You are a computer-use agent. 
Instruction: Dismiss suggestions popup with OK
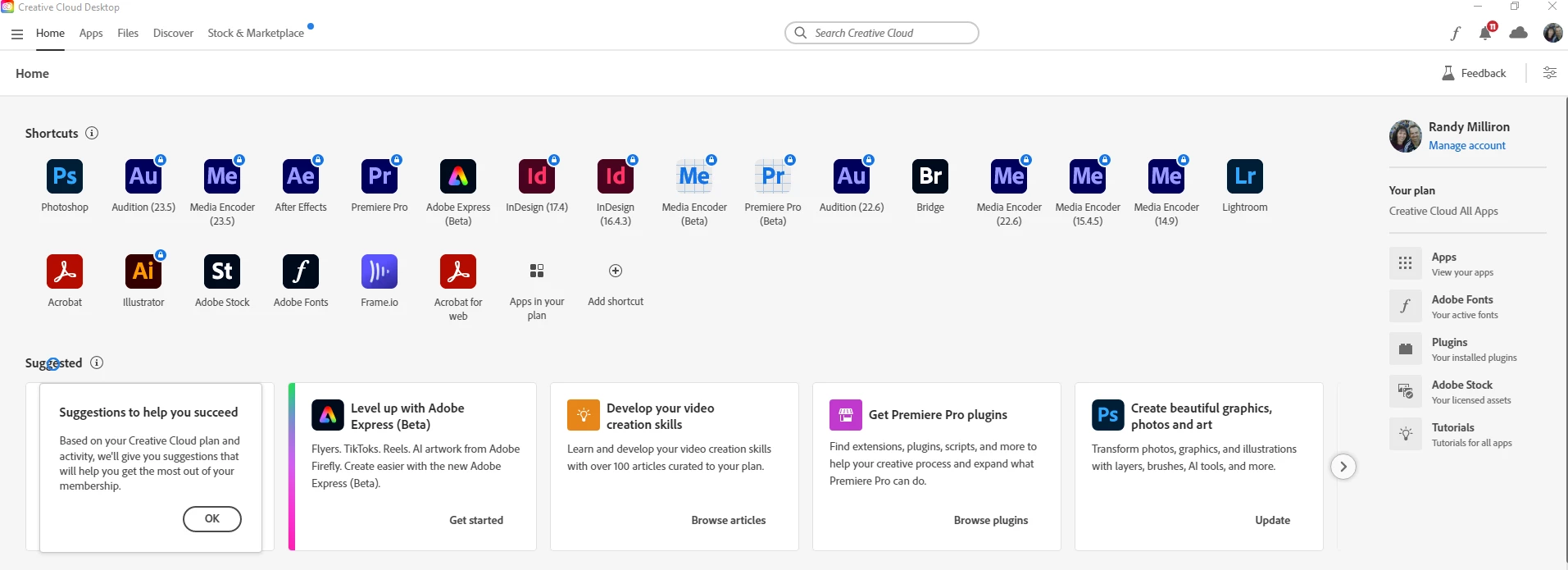click(x=212, y=518)
